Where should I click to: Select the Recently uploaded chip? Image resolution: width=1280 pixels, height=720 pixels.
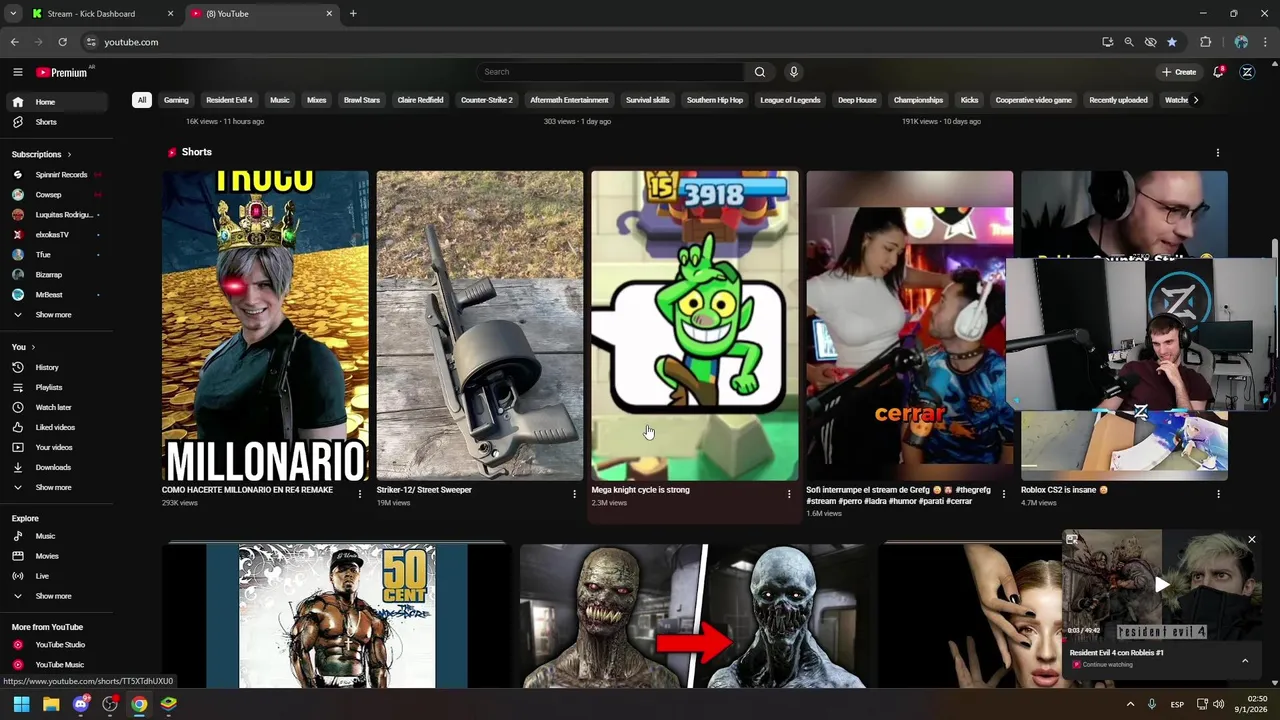(x=1118, y=100)
